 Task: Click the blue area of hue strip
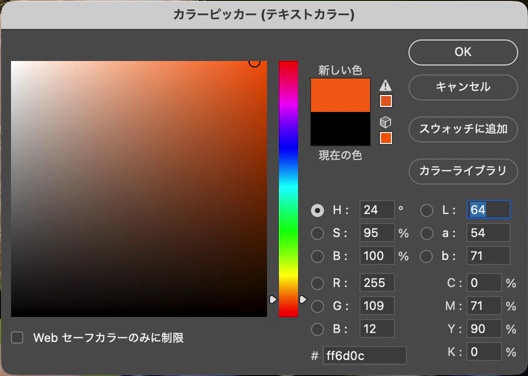[x=288, y=148]
